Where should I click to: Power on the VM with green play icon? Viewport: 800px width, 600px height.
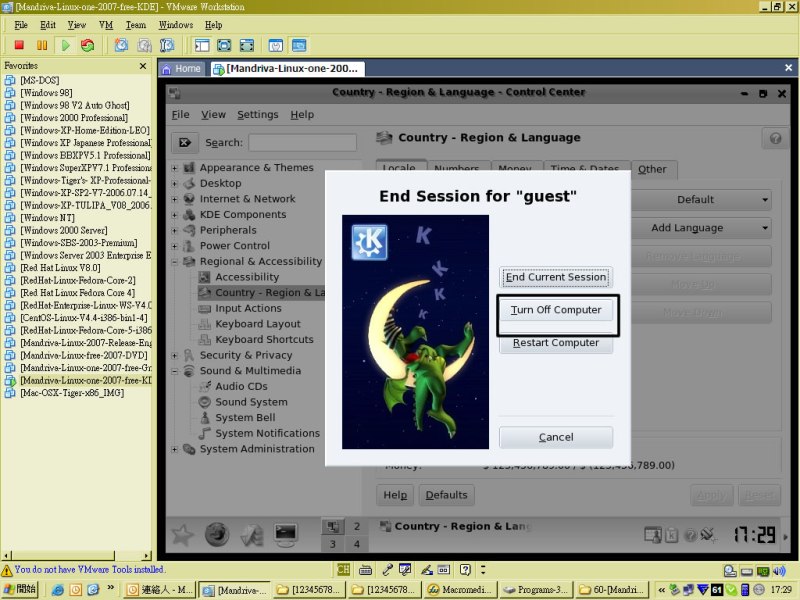click(x=65, y=45)
